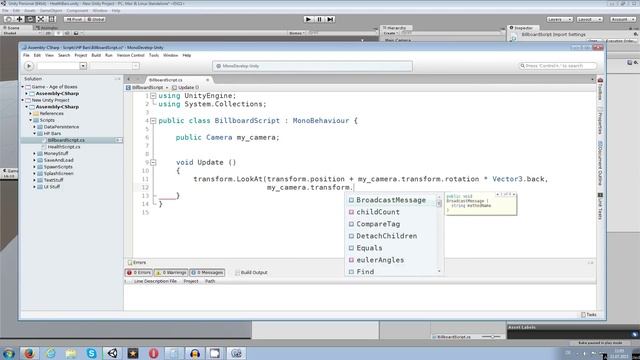Open the Layout dropdown in Unity
The image size is (640, 360).
tap(589, 19)
